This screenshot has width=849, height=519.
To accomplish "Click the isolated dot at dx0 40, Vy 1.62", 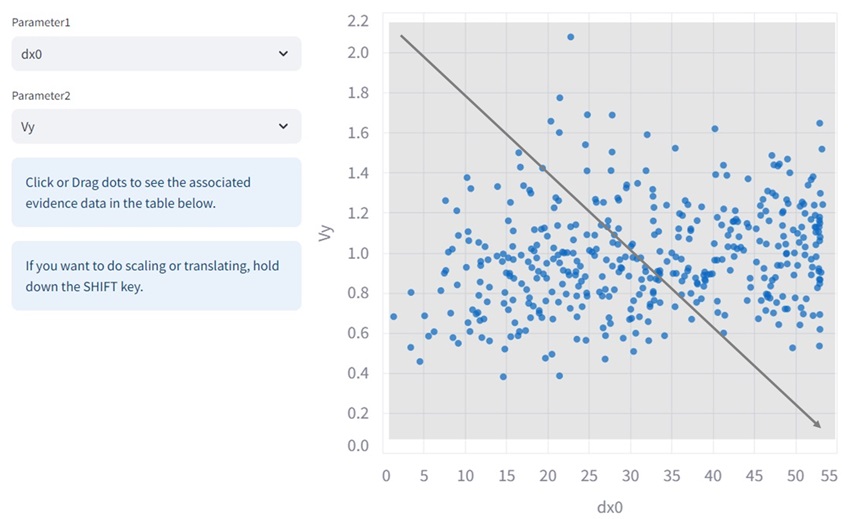I will (714, 129).
